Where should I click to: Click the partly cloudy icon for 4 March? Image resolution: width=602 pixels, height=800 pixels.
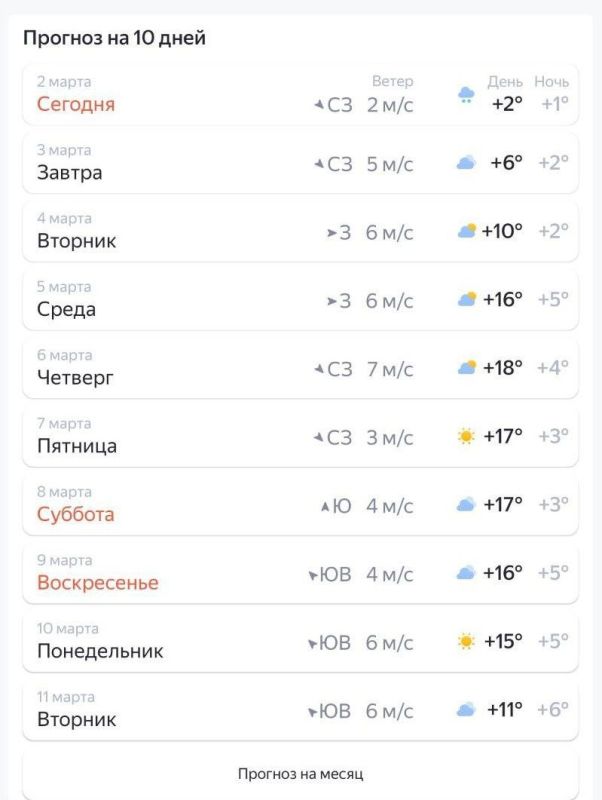click(x=466, y=231)
